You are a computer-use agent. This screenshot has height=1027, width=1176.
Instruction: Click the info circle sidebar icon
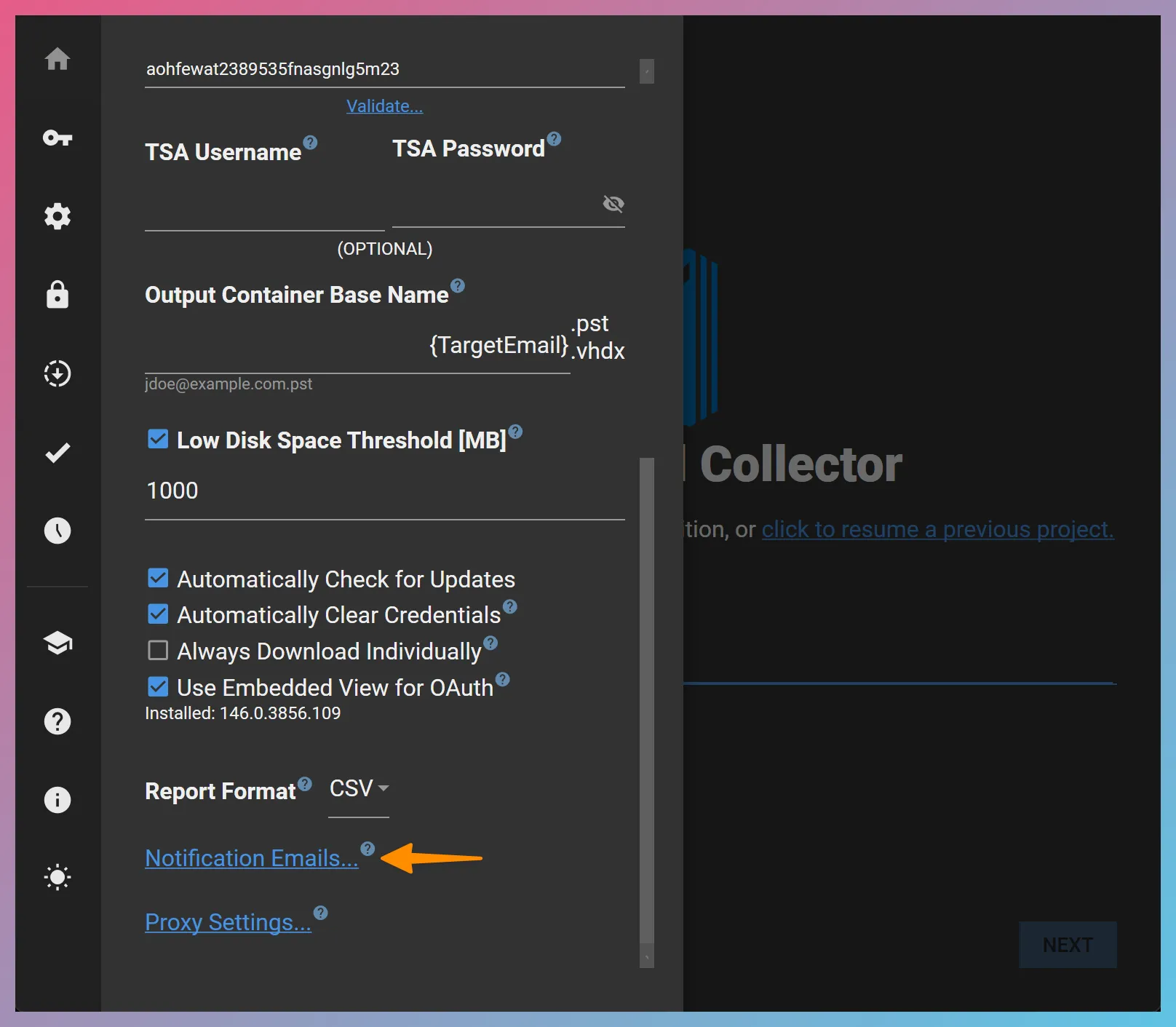pos(57,800)
